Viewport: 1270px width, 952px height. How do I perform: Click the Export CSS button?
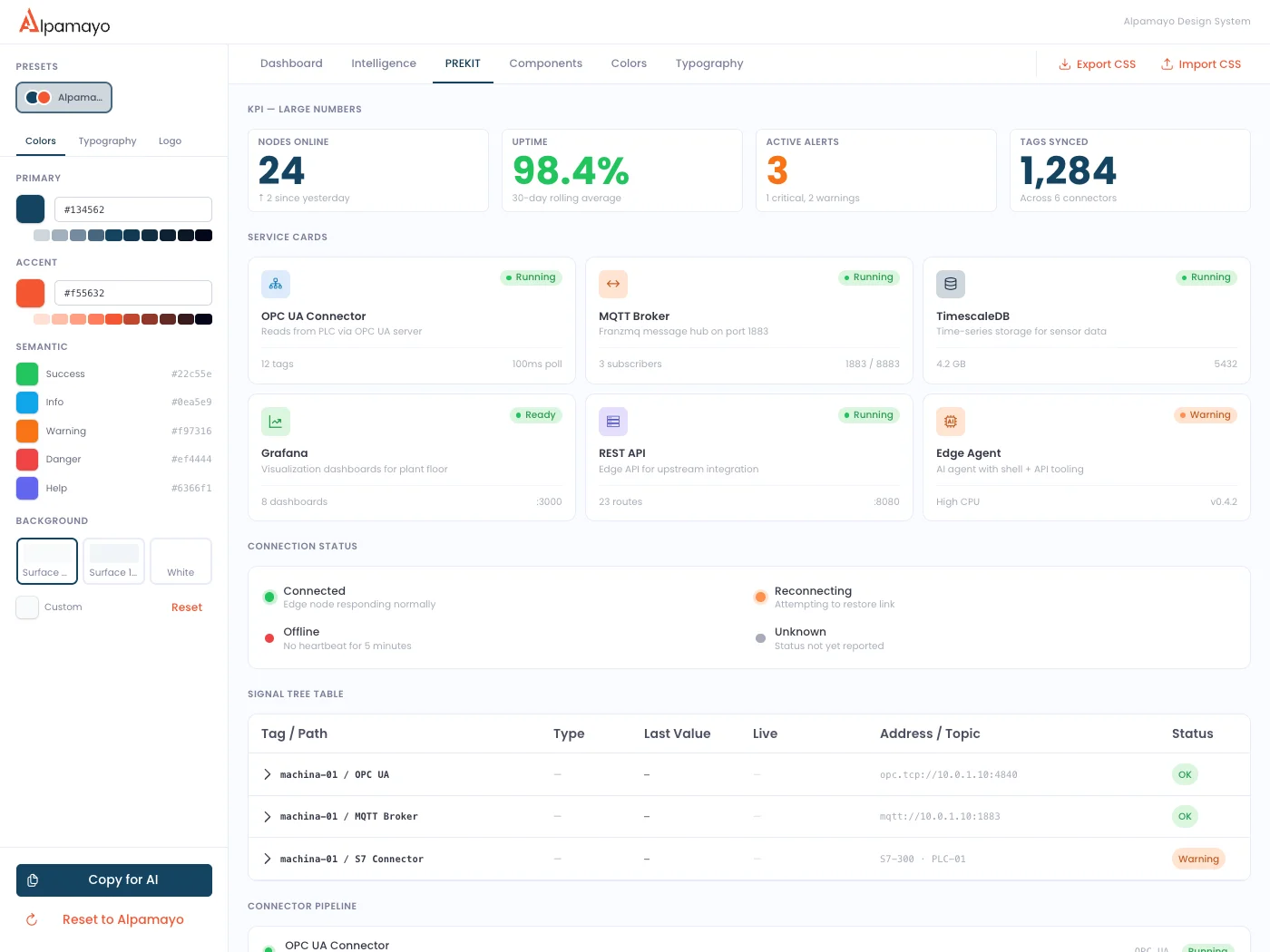(x=1097, y=64)
